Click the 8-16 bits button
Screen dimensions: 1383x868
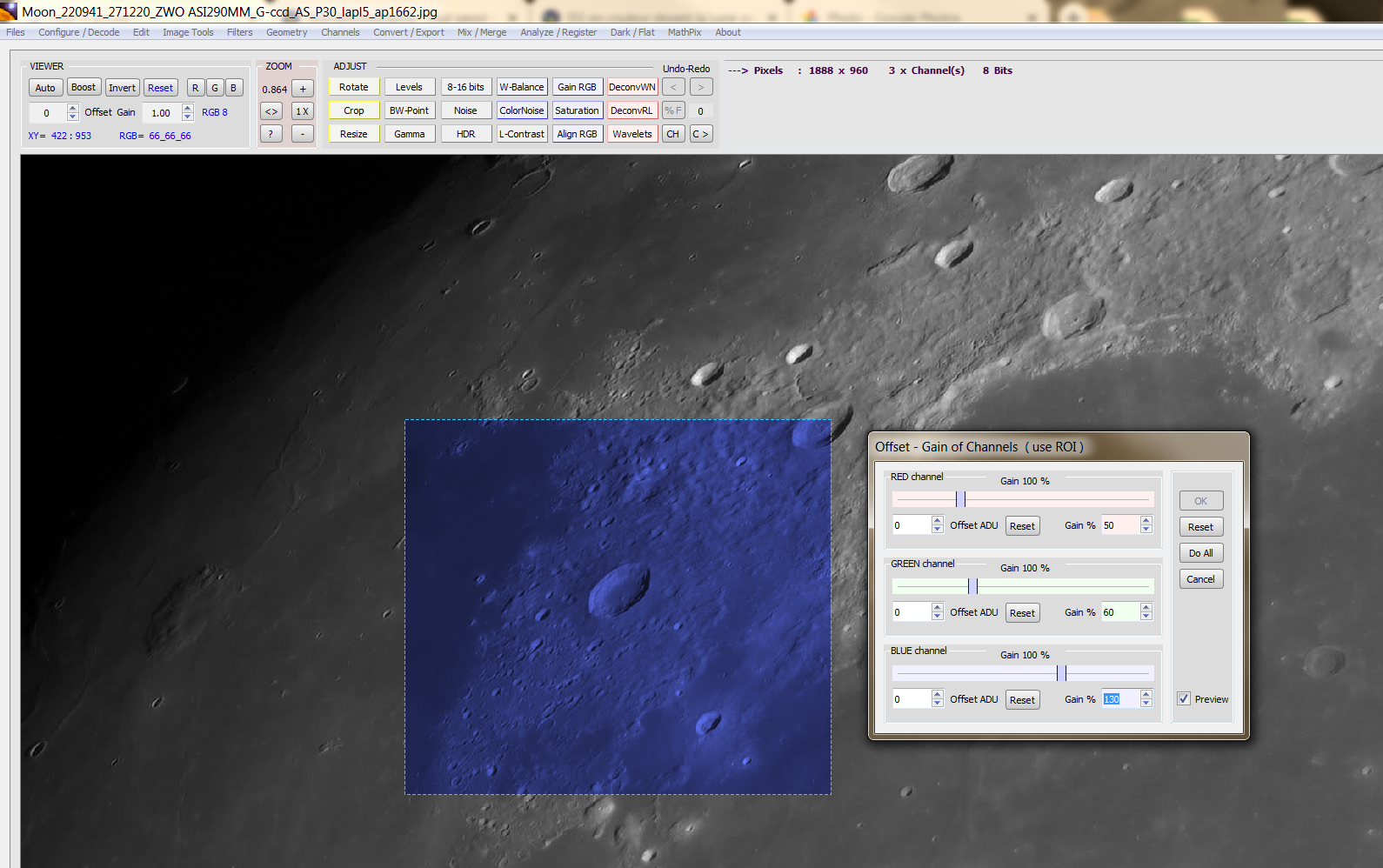pos(466,87)
